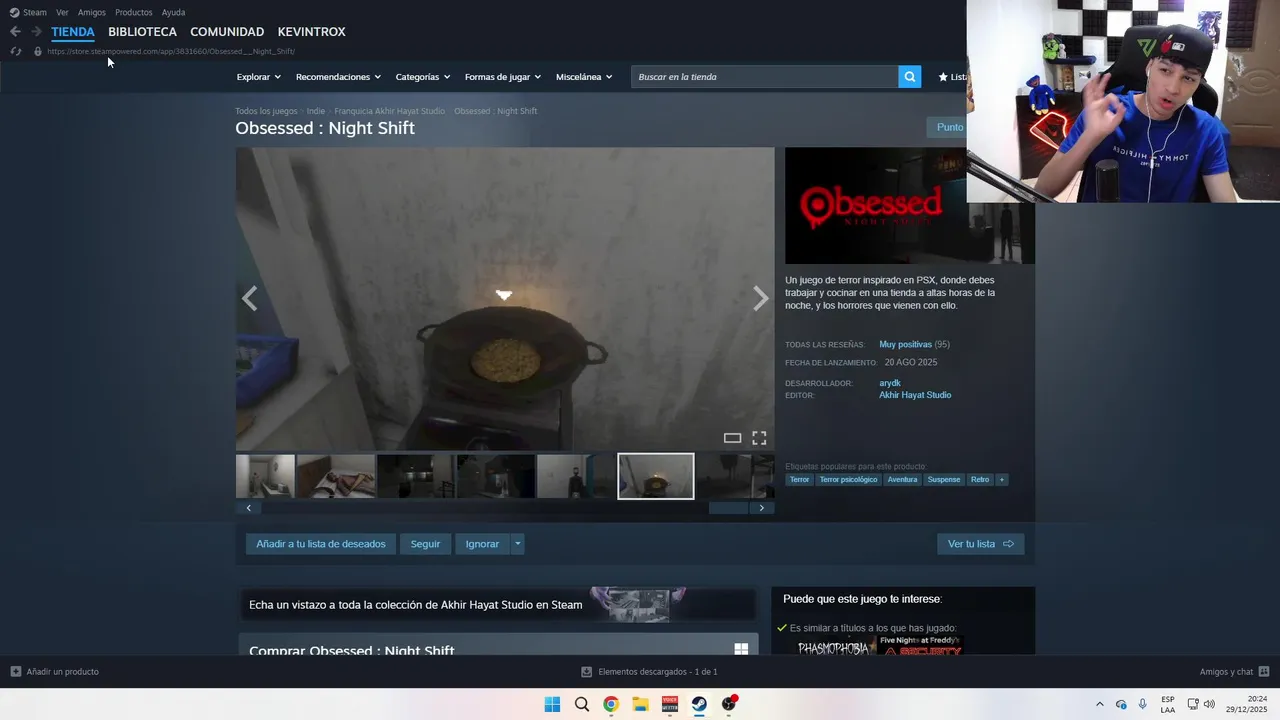Click the Franquicia Akhir Hayat Studio breadcrumb
Viewport: 1280px width, 720px height.
click(389, 111)
